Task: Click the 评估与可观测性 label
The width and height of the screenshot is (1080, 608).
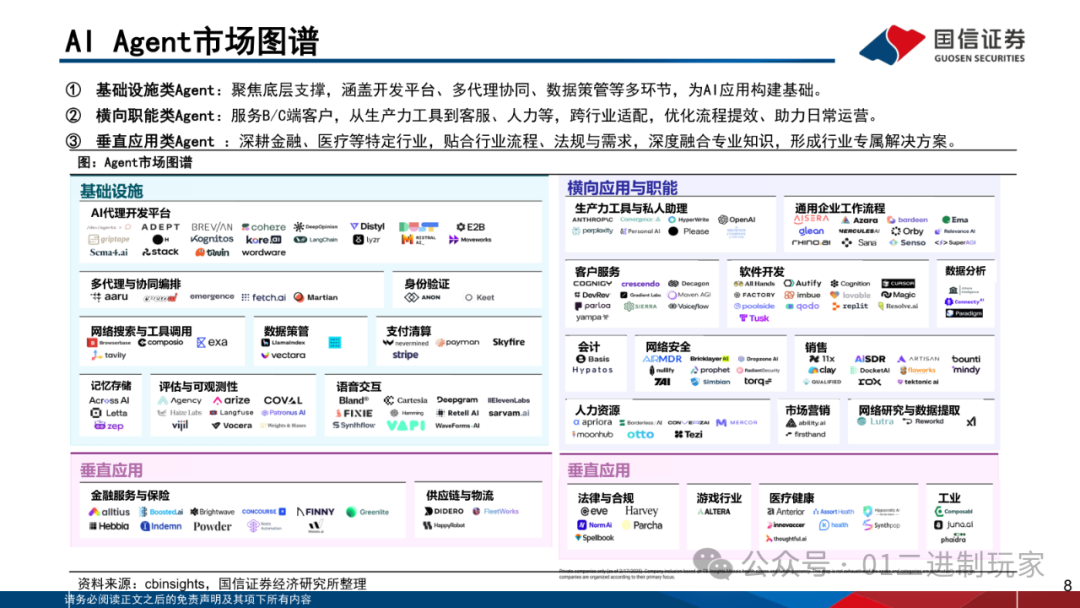Action: (x=198, y=386)
